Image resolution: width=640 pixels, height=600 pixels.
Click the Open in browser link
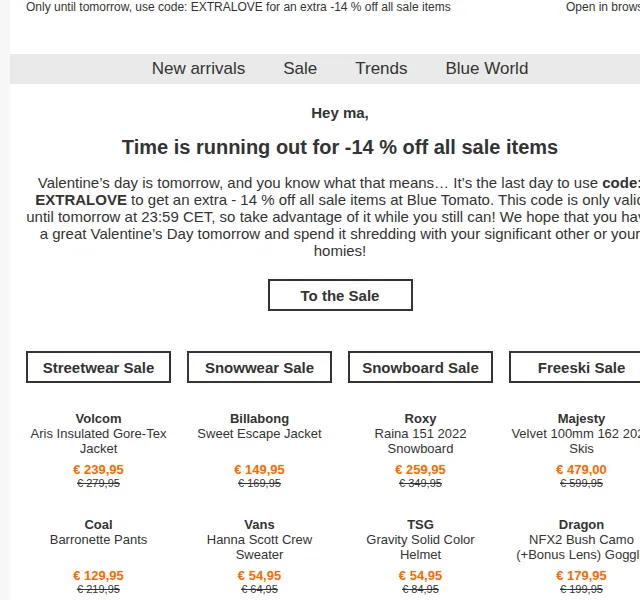coord(603,7)
